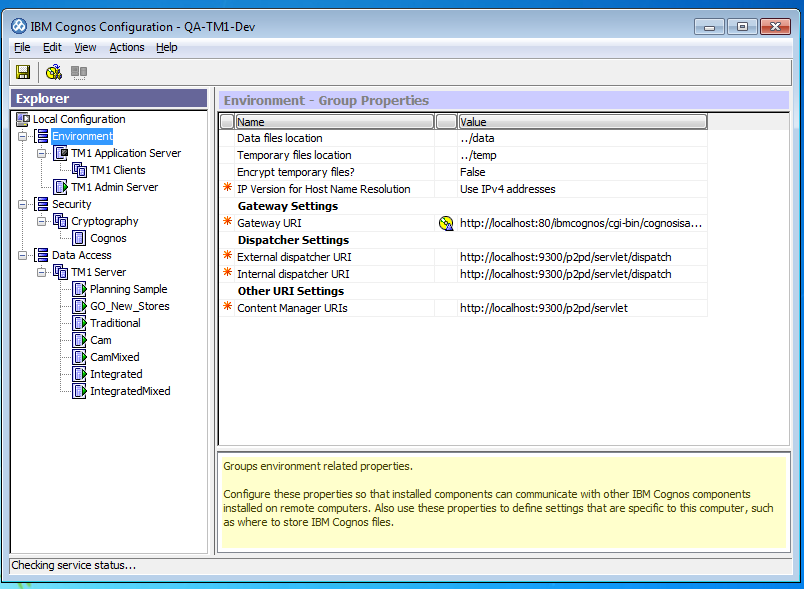Click the GO_New_Stores server icon
The image size is (804, 589).
click(x=79, y=306)
